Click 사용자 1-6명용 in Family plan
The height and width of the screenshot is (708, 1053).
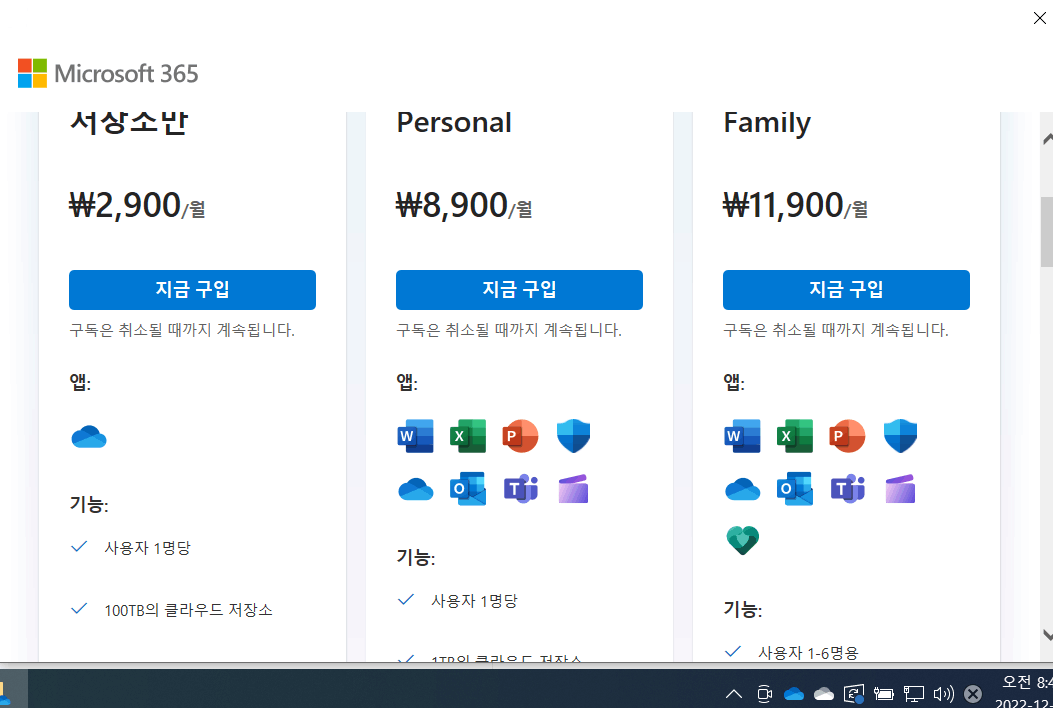point(808,652)
